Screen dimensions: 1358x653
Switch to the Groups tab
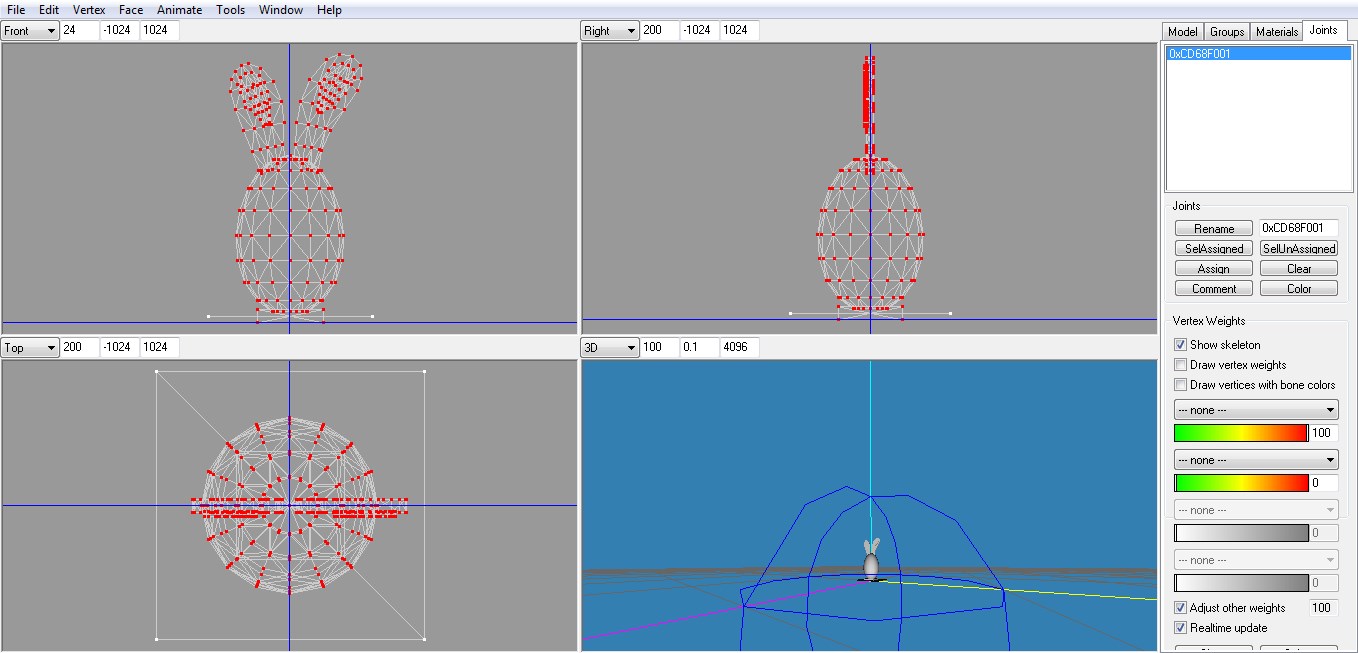(1227, 32)
